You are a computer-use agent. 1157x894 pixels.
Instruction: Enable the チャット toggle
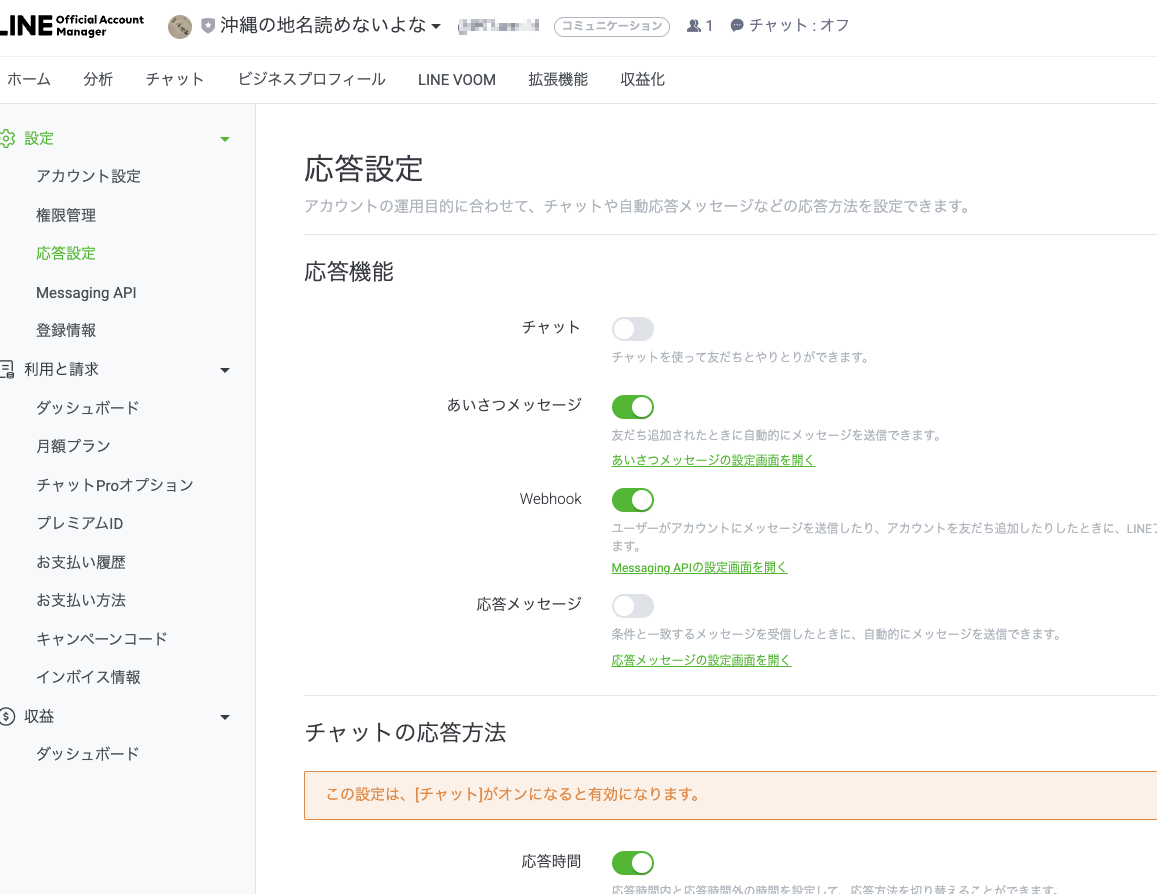tap(633, 328)
